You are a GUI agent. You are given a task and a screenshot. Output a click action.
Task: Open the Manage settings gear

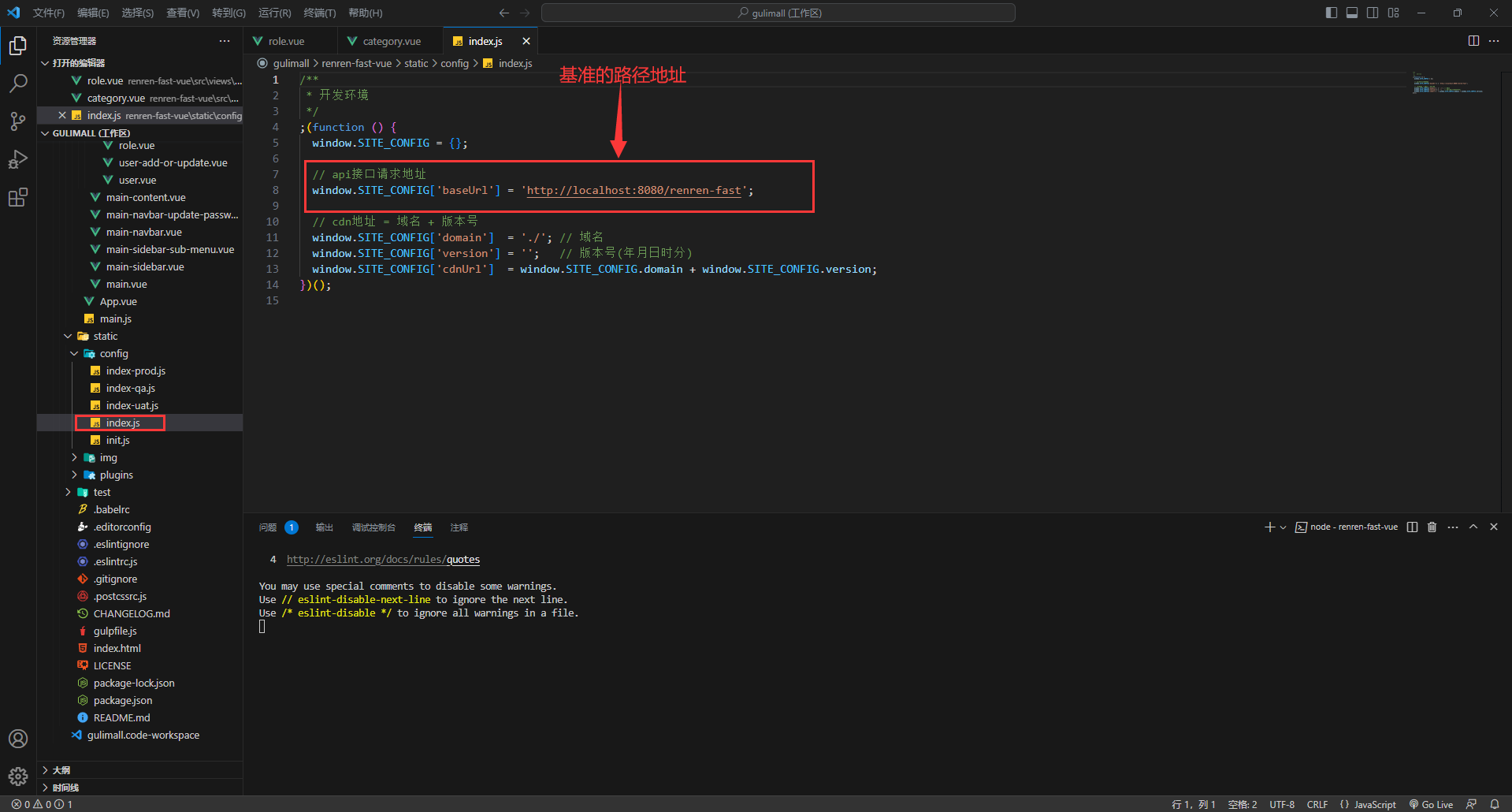(x=18, y=777)
